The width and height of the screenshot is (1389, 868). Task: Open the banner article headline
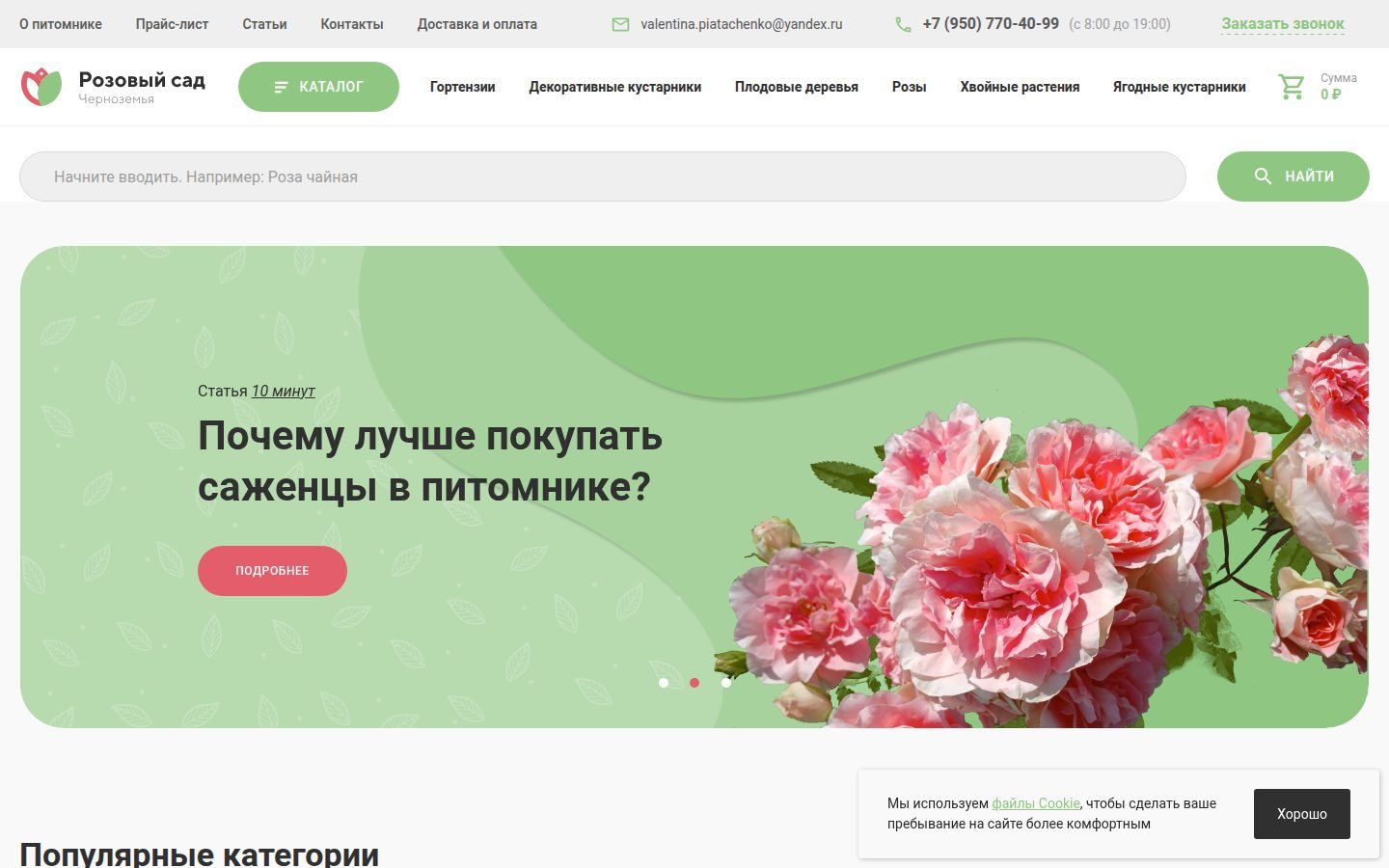tap(430, 461)
